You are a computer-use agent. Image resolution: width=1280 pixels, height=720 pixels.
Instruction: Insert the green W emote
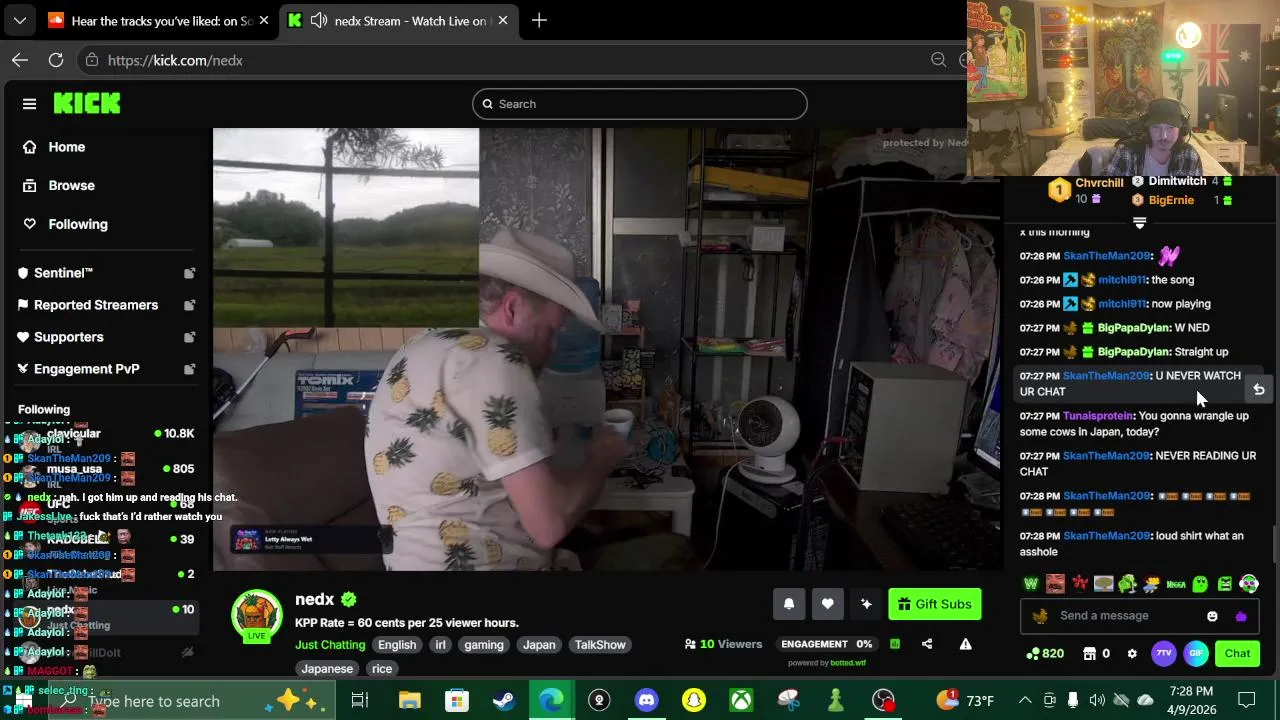1031,584
